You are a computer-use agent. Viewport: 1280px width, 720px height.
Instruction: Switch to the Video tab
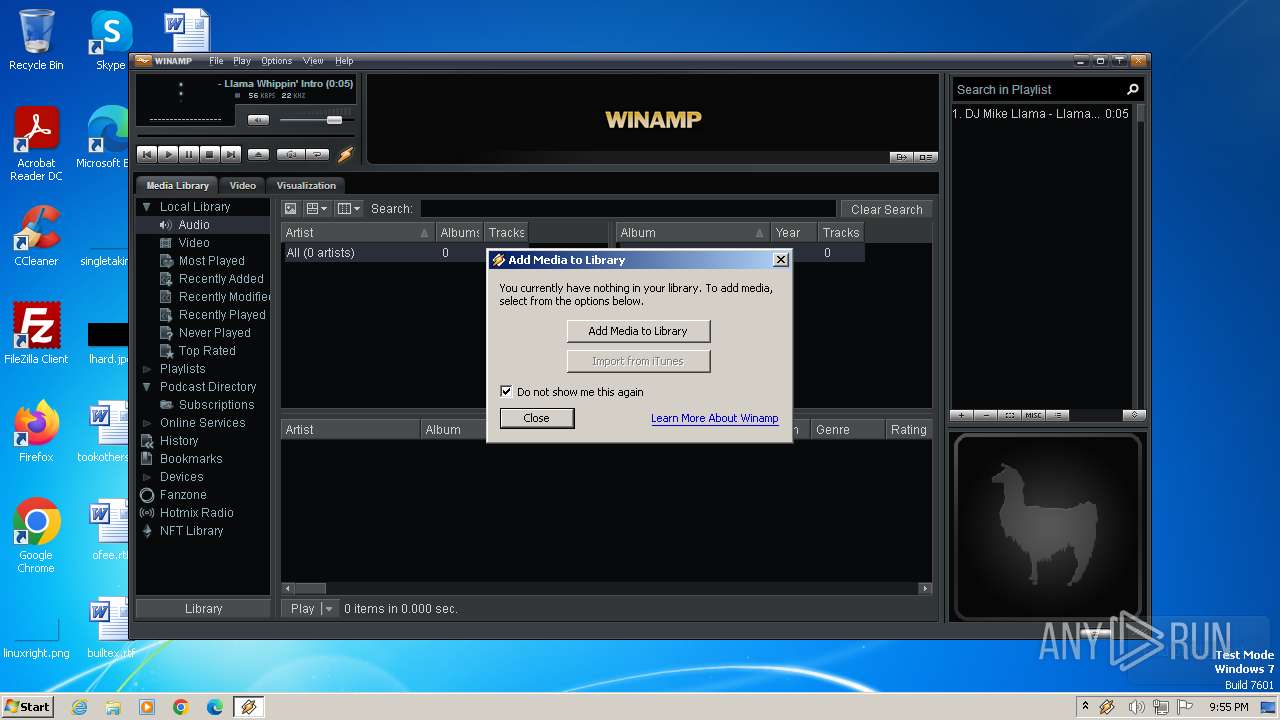pos(243,185)
